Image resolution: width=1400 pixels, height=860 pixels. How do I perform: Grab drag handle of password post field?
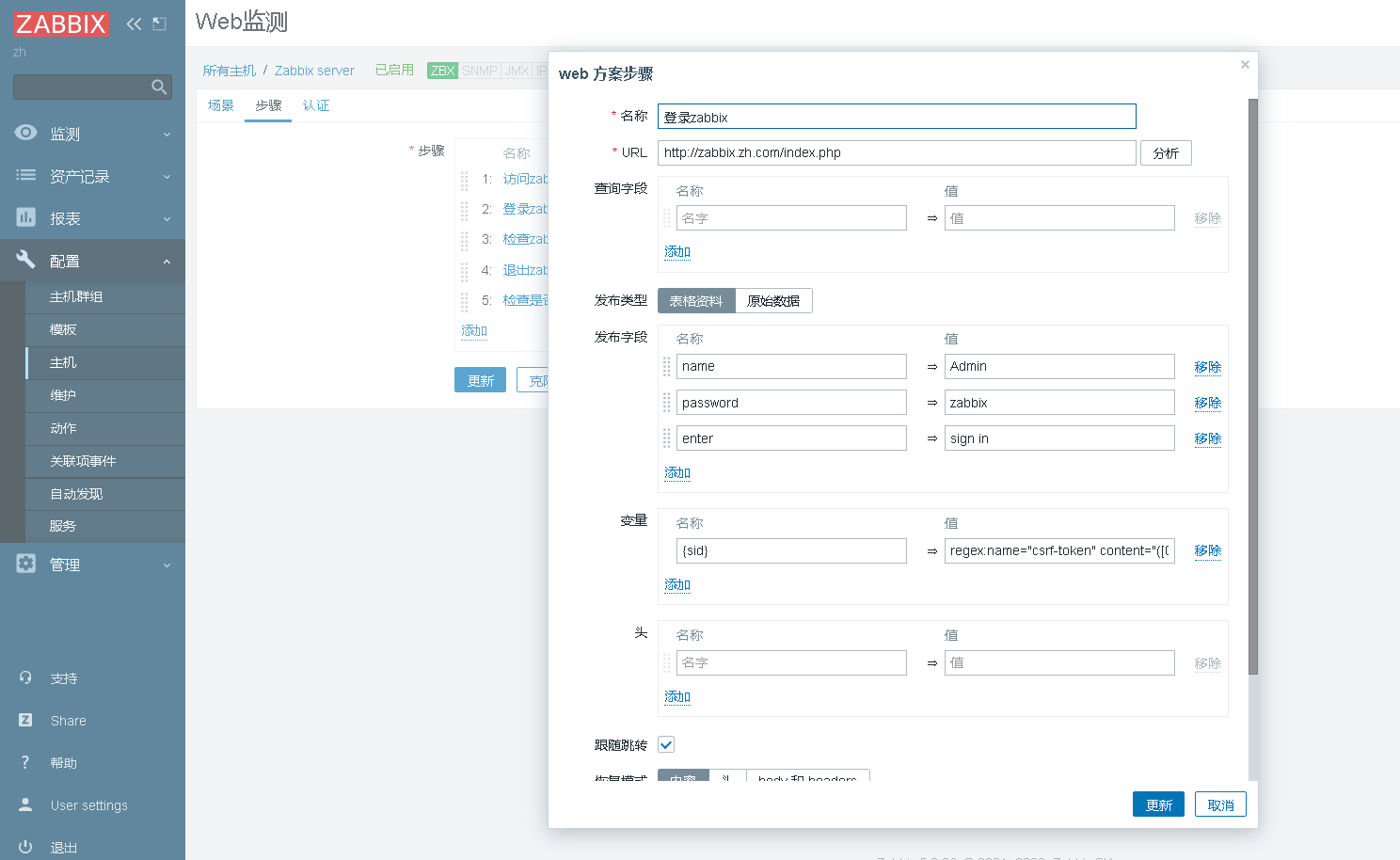pos(667,403)
